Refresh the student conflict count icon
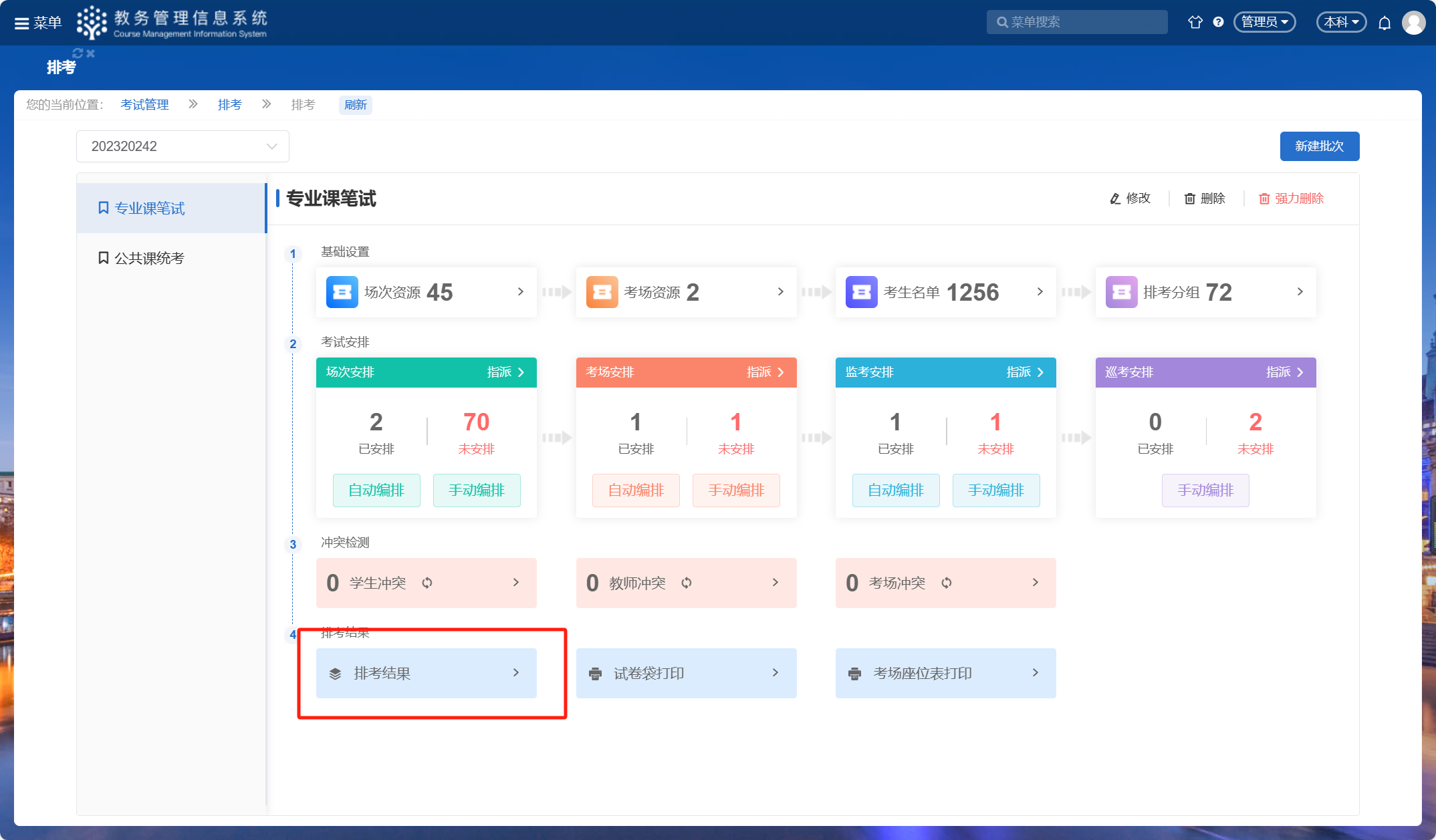This screenshot has height=840, width=1436. (427, 583)
